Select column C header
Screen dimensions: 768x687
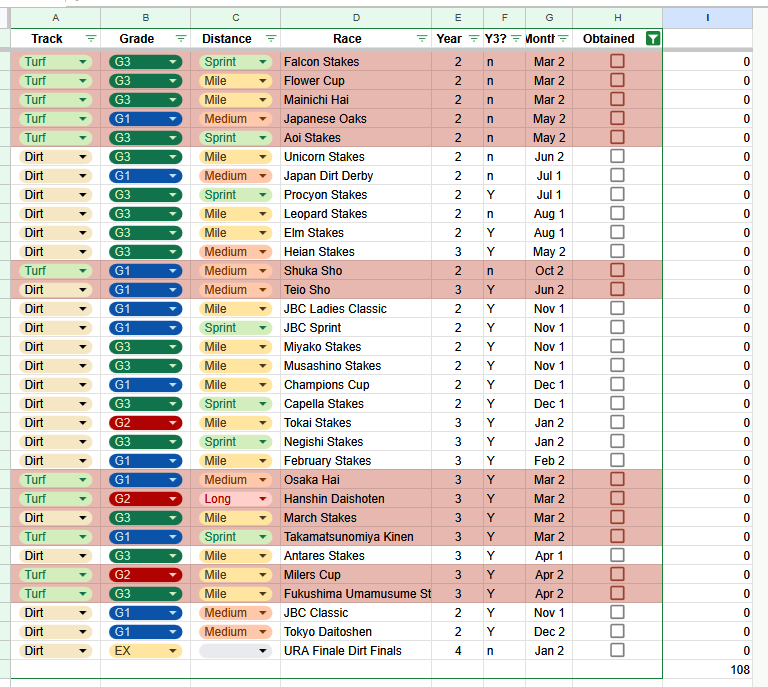(236, 18)
